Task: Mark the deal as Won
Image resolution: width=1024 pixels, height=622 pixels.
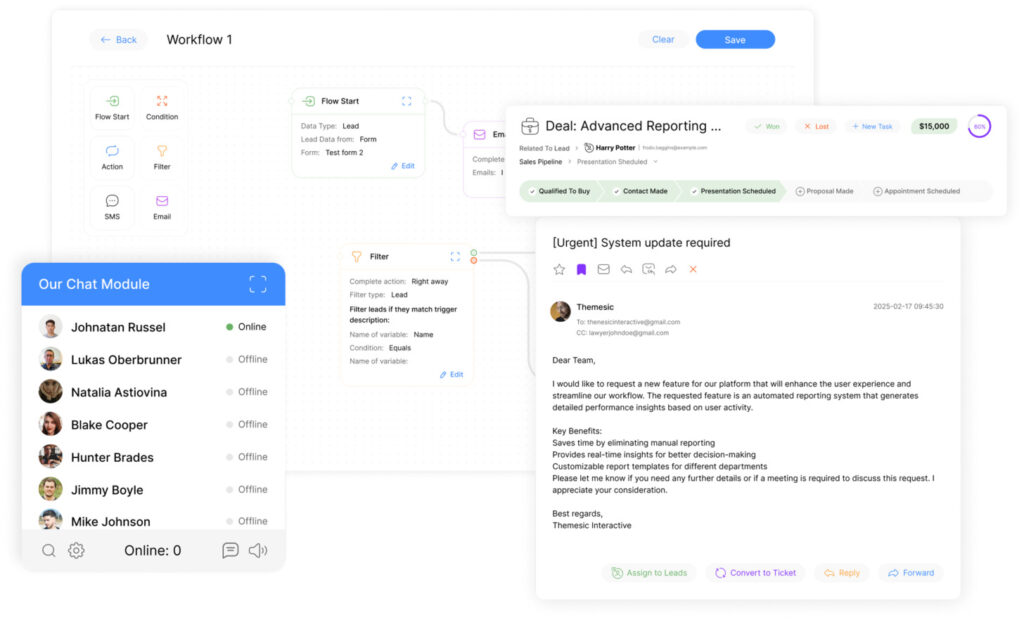Action: tap(766, 127)
